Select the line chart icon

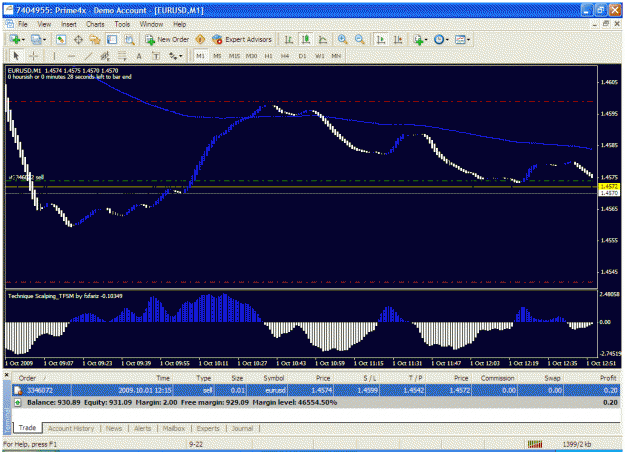tap(323, 39)
